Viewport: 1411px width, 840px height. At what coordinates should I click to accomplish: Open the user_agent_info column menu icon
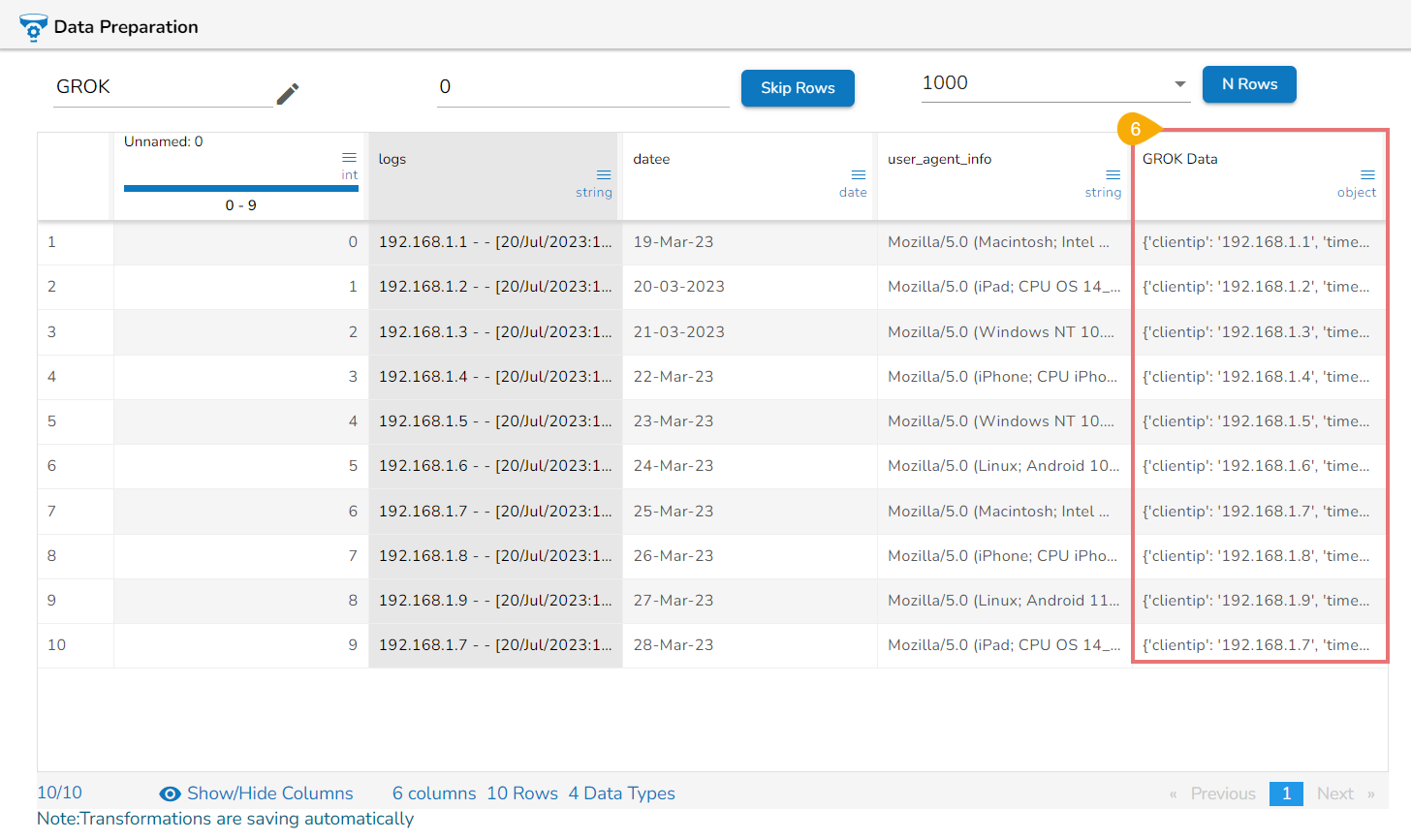[1113, 174]
